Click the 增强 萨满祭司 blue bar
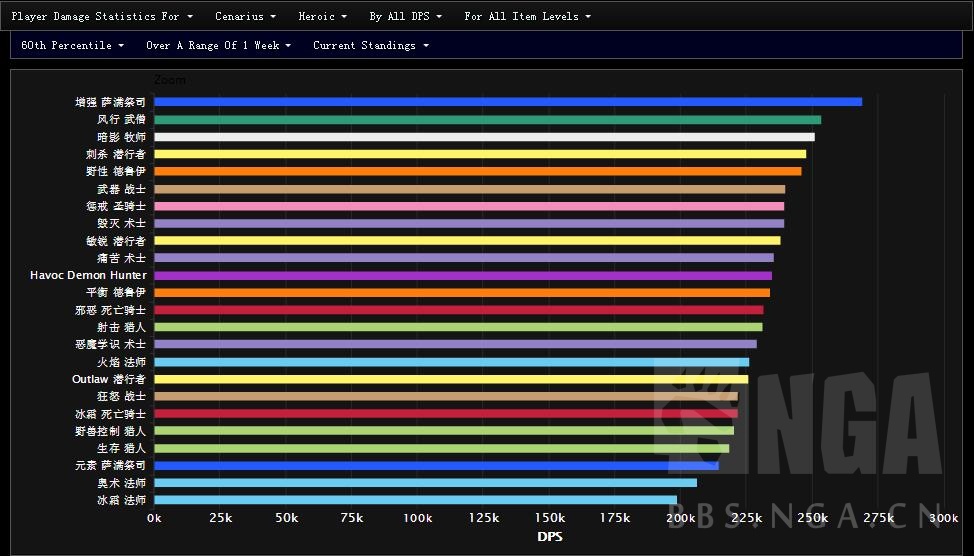 [x=508, y=102]
